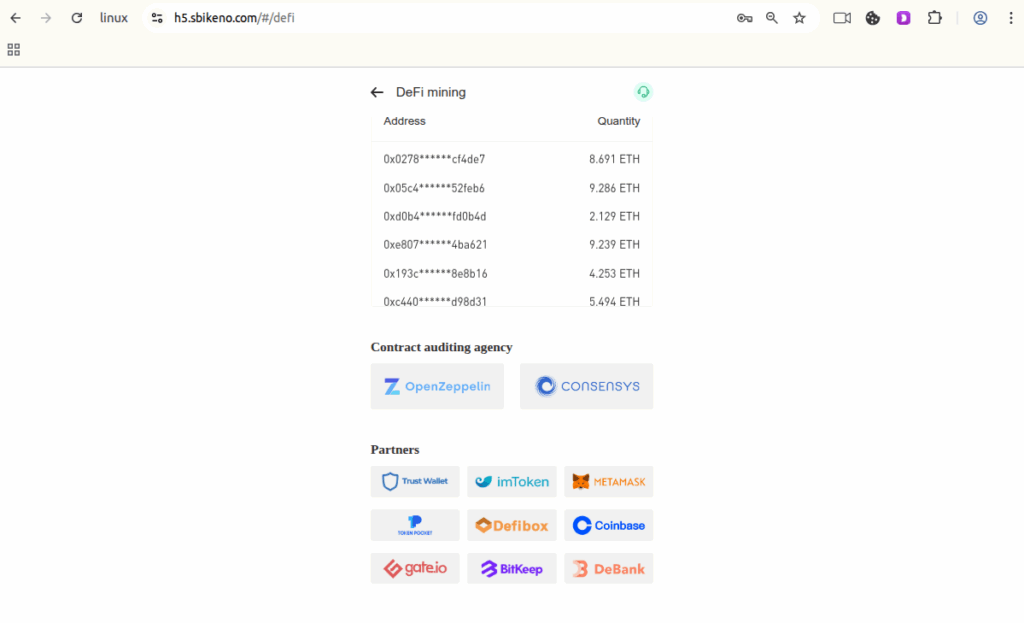Click the DeBank partner logo

point(608,568)
